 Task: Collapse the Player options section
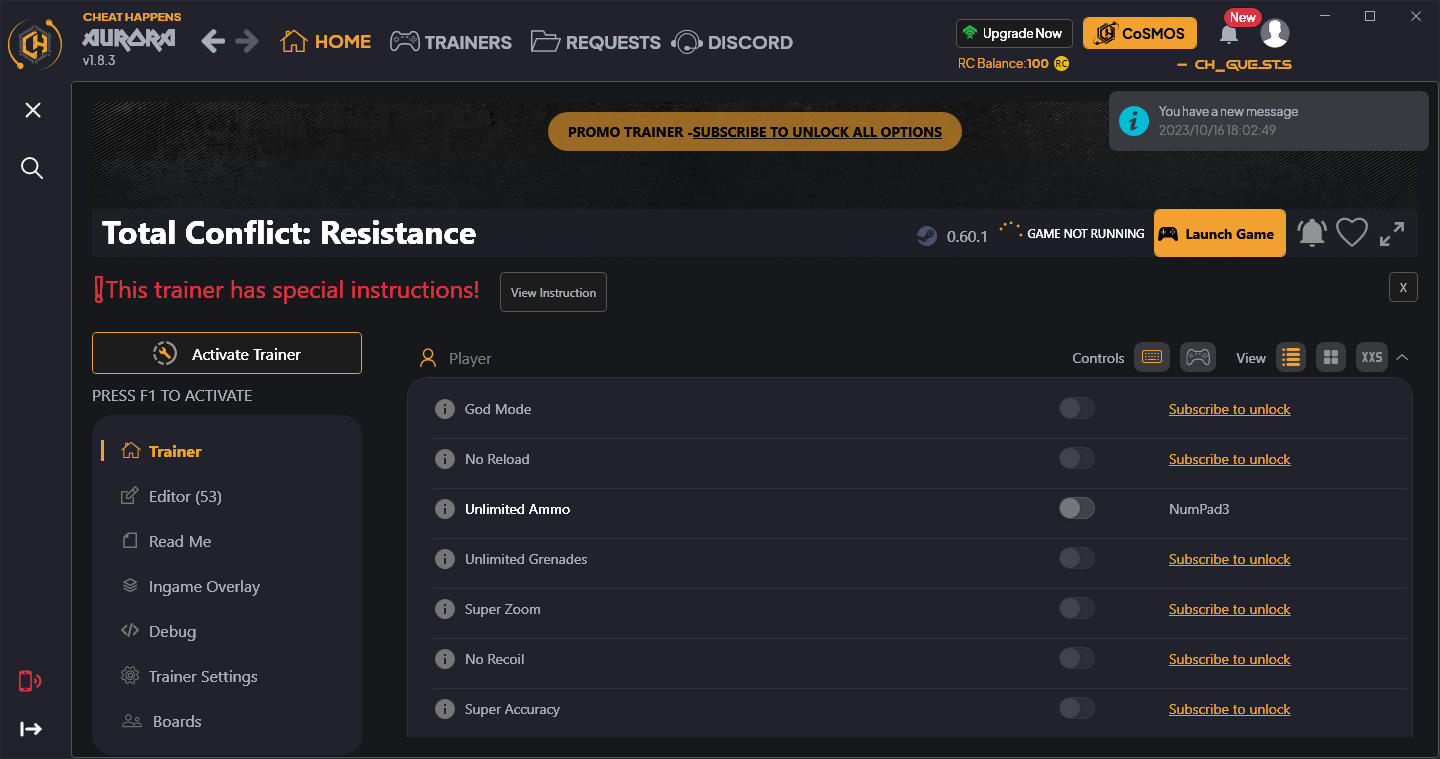tap(1402, 356)
